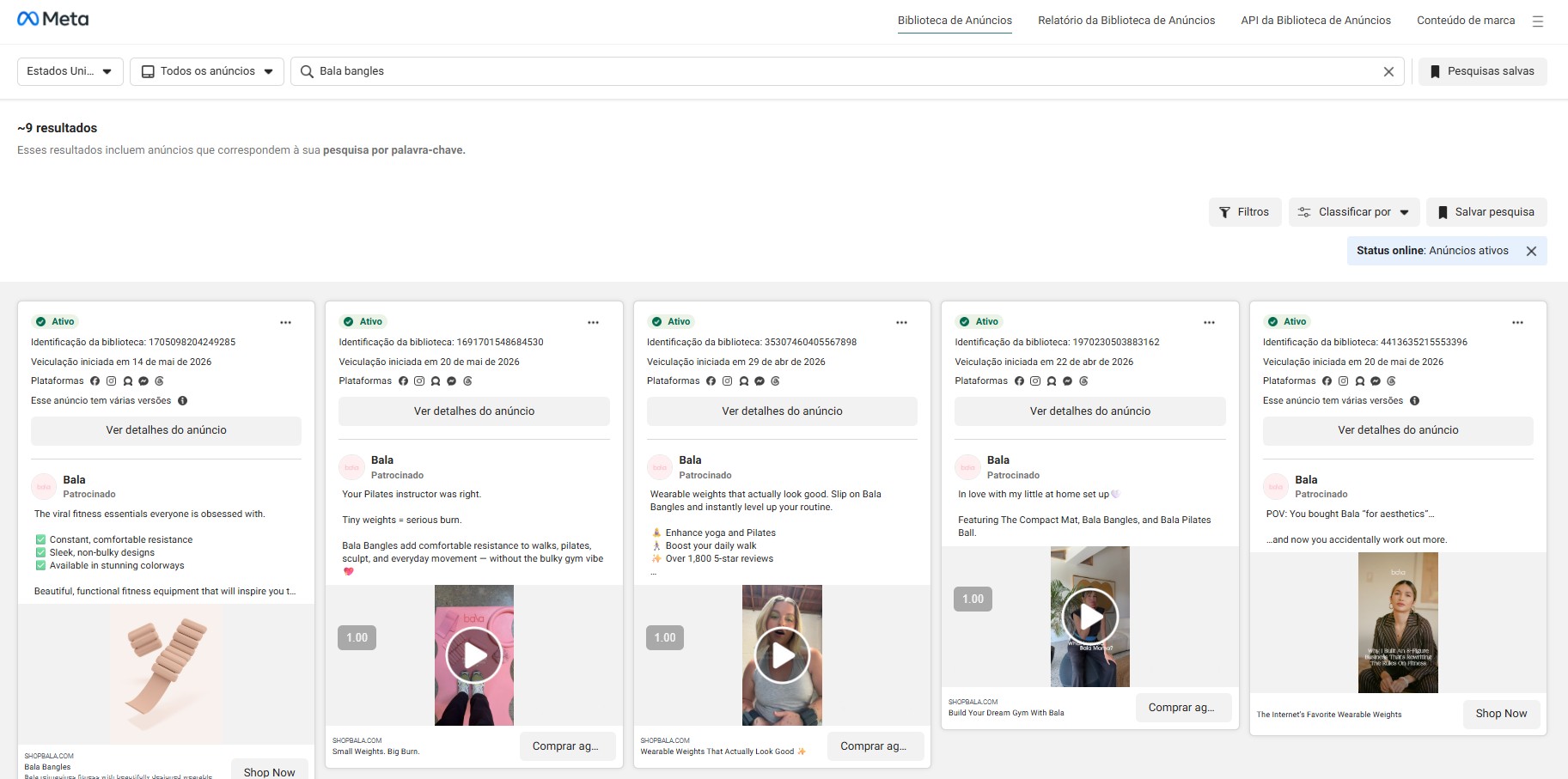Click the Facebook platform icon on ad 4413635215553396
Viewport: 1568px width, 779px height.
coord(1327,381)
